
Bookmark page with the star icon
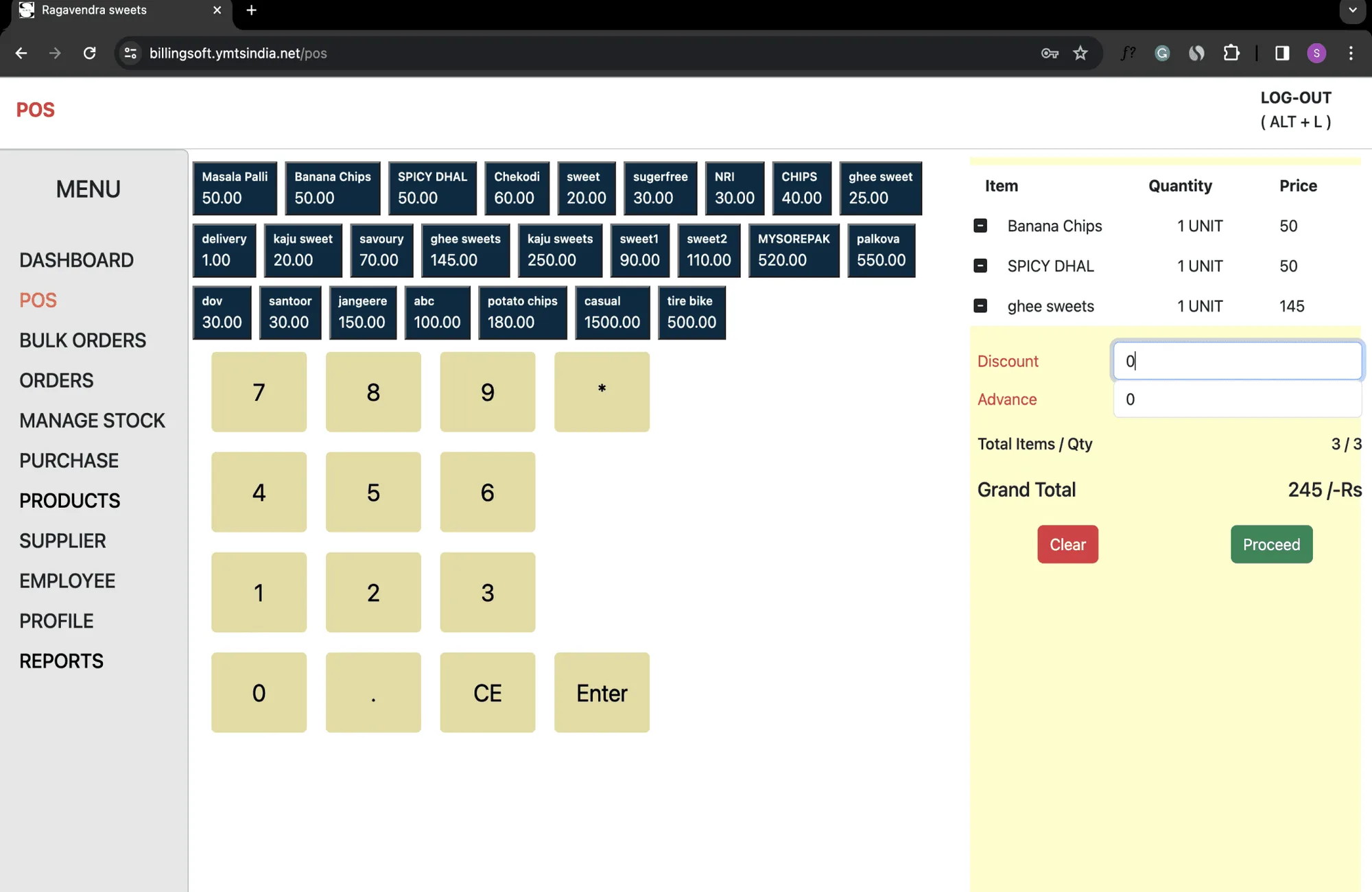1080,53
